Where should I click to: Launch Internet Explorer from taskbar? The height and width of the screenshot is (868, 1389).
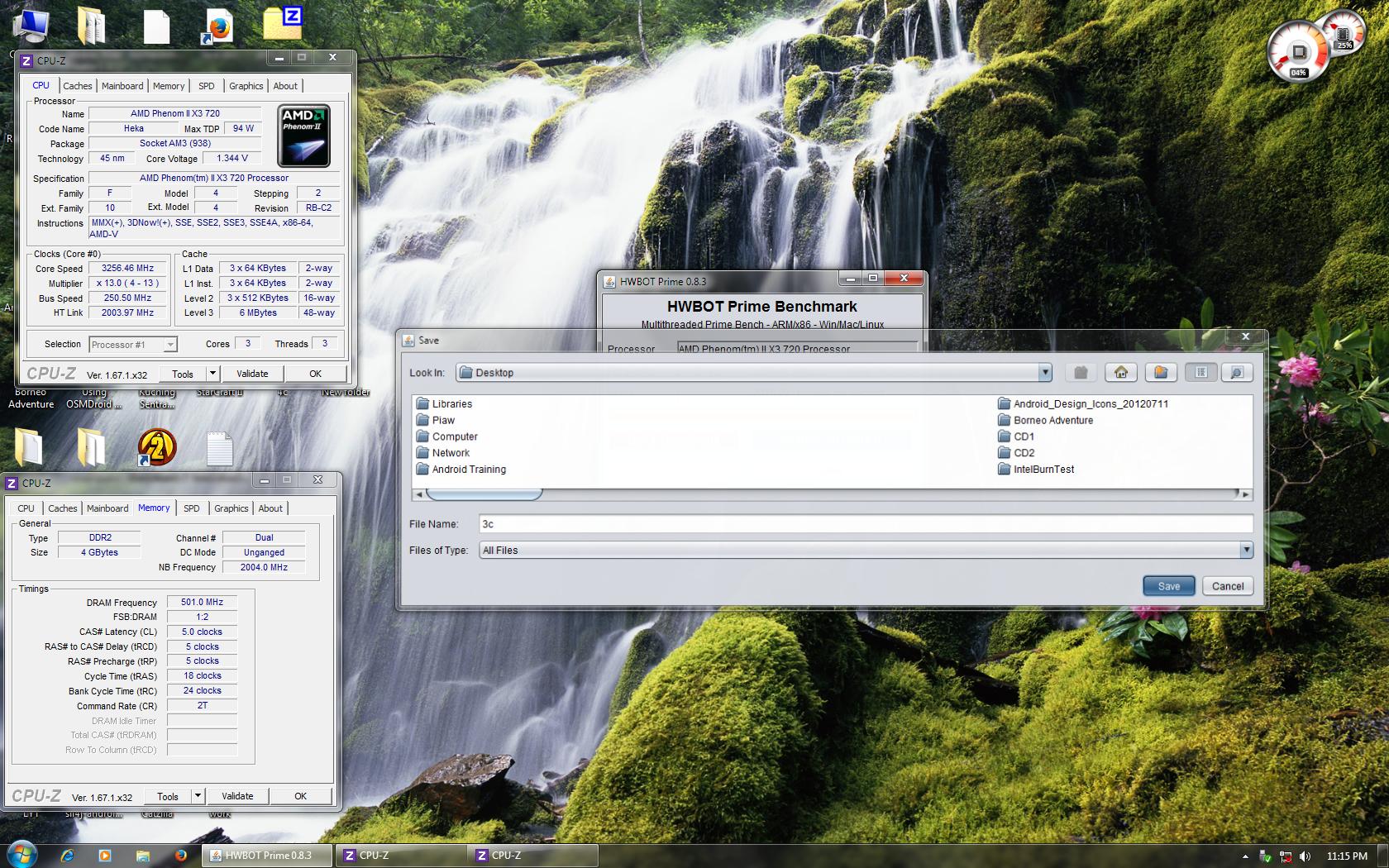point(67,856)
